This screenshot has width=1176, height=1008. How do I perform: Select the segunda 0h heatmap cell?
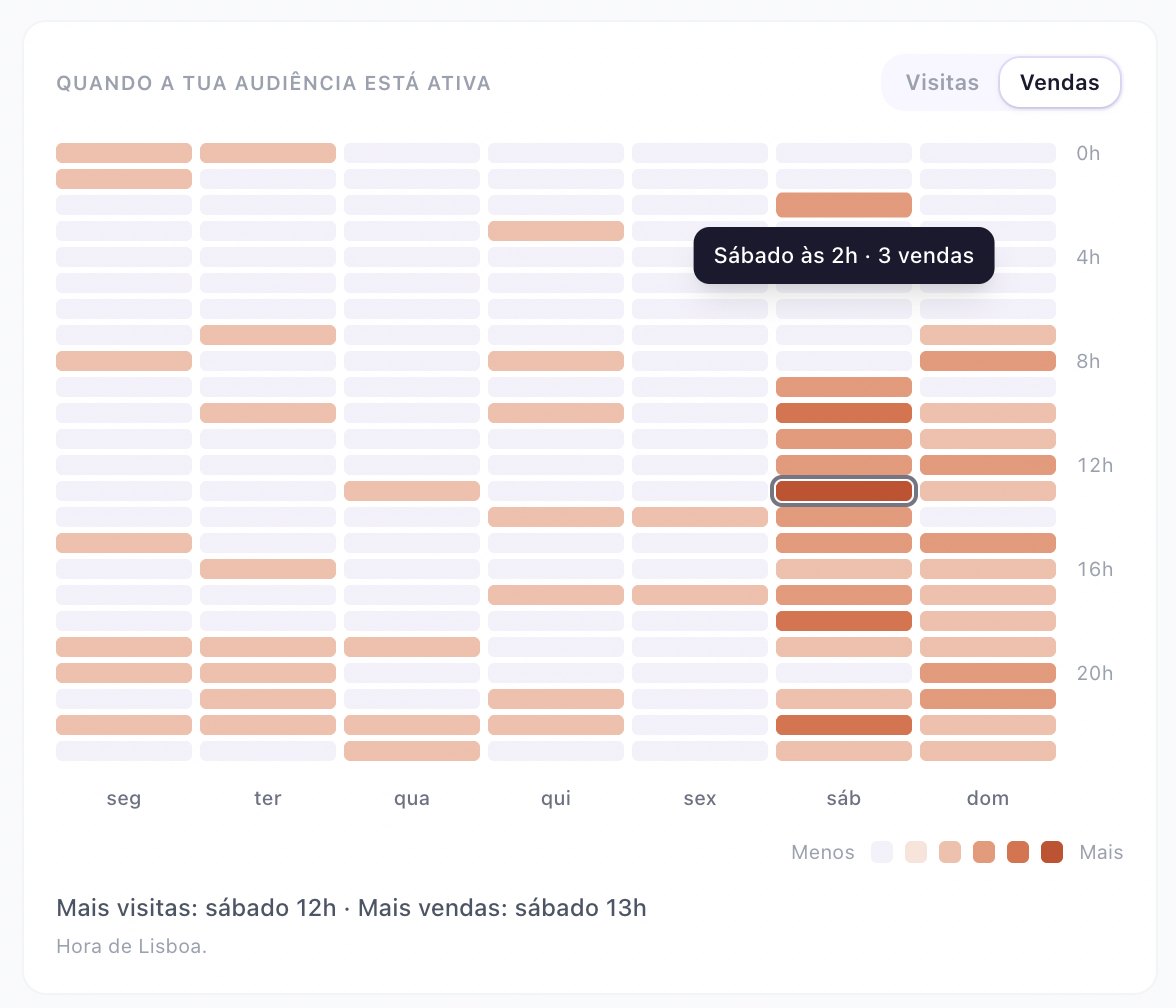(124, 153)
